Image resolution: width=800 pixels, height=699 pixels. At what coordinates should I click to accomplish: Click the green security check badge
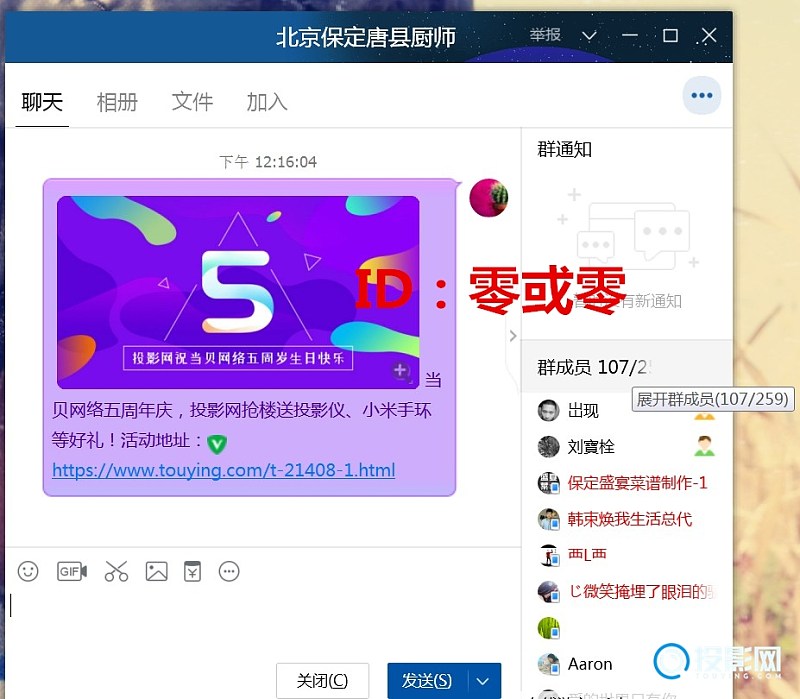(x=217, y=443)
